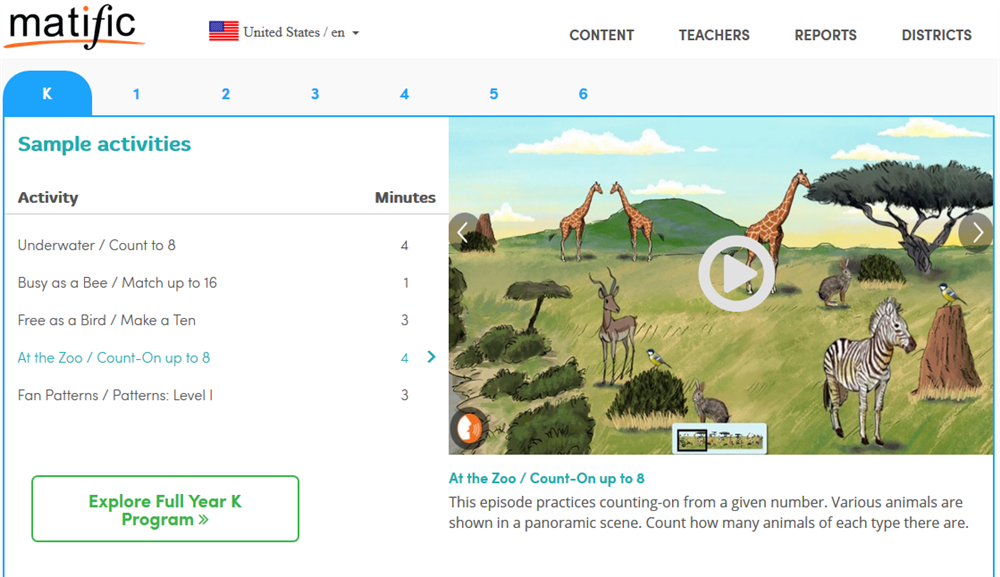Switch to the grade 4 tab
1000x577 pixels.
[x=404, y=94]
